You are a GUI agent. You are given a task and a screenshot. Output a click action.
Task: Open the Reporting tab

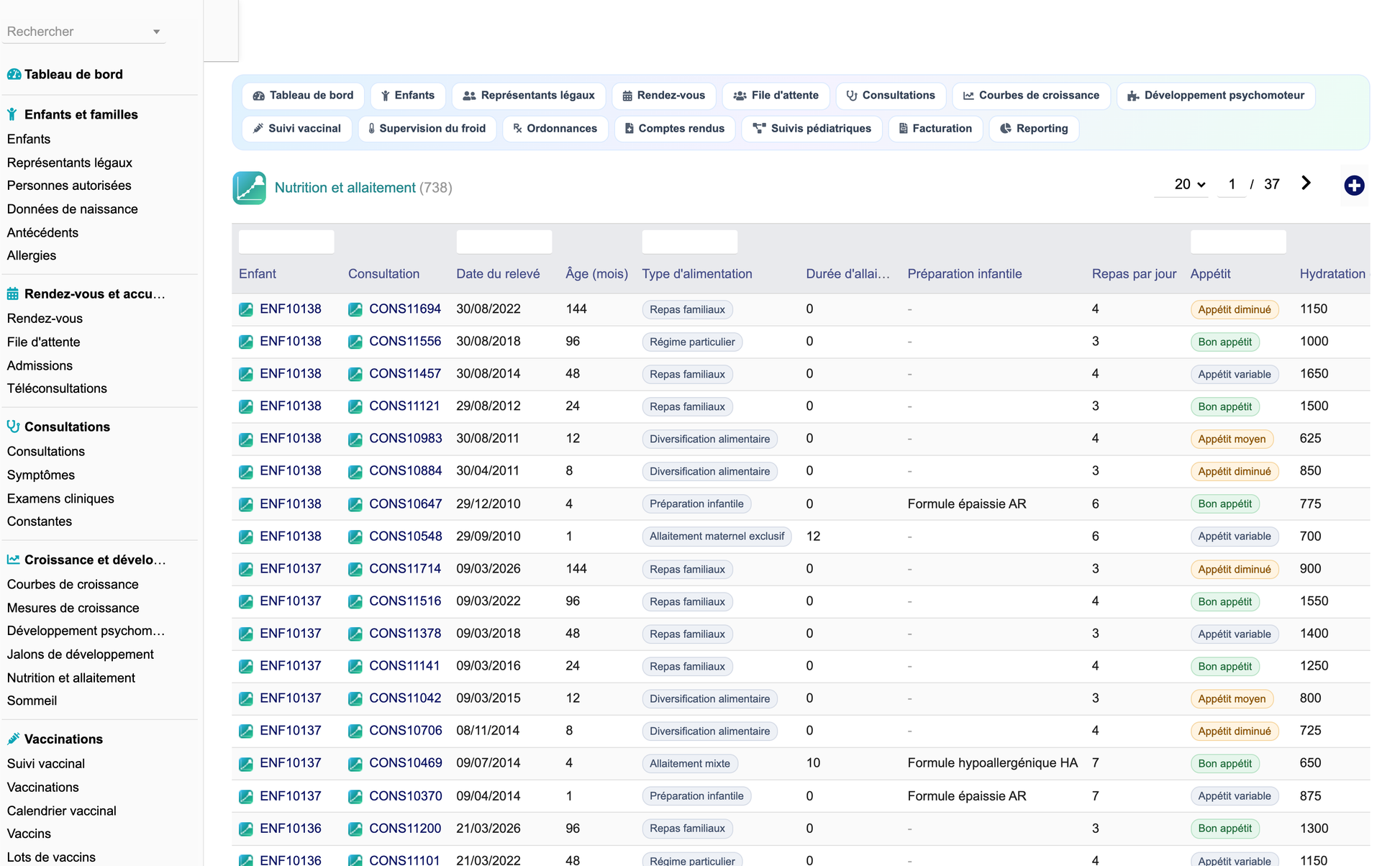click(1034, 129)
